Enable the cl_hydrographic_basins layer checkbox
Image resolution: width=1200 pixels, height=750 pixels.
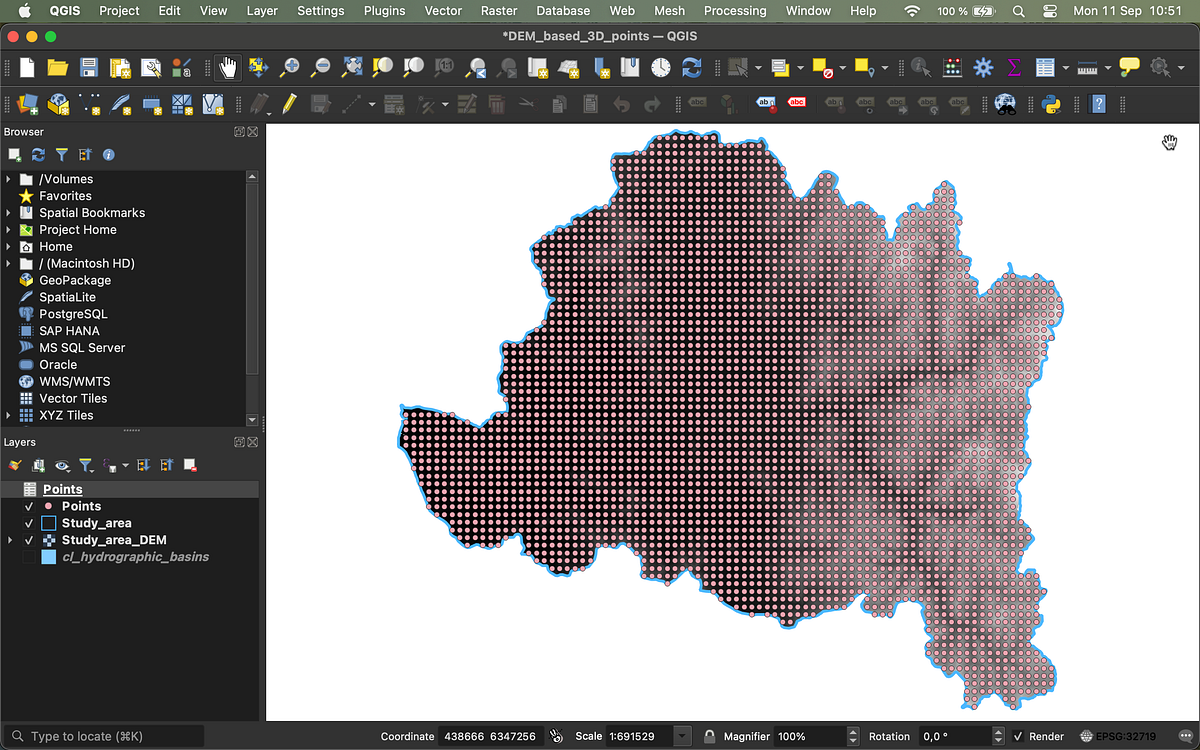(29, 557)
